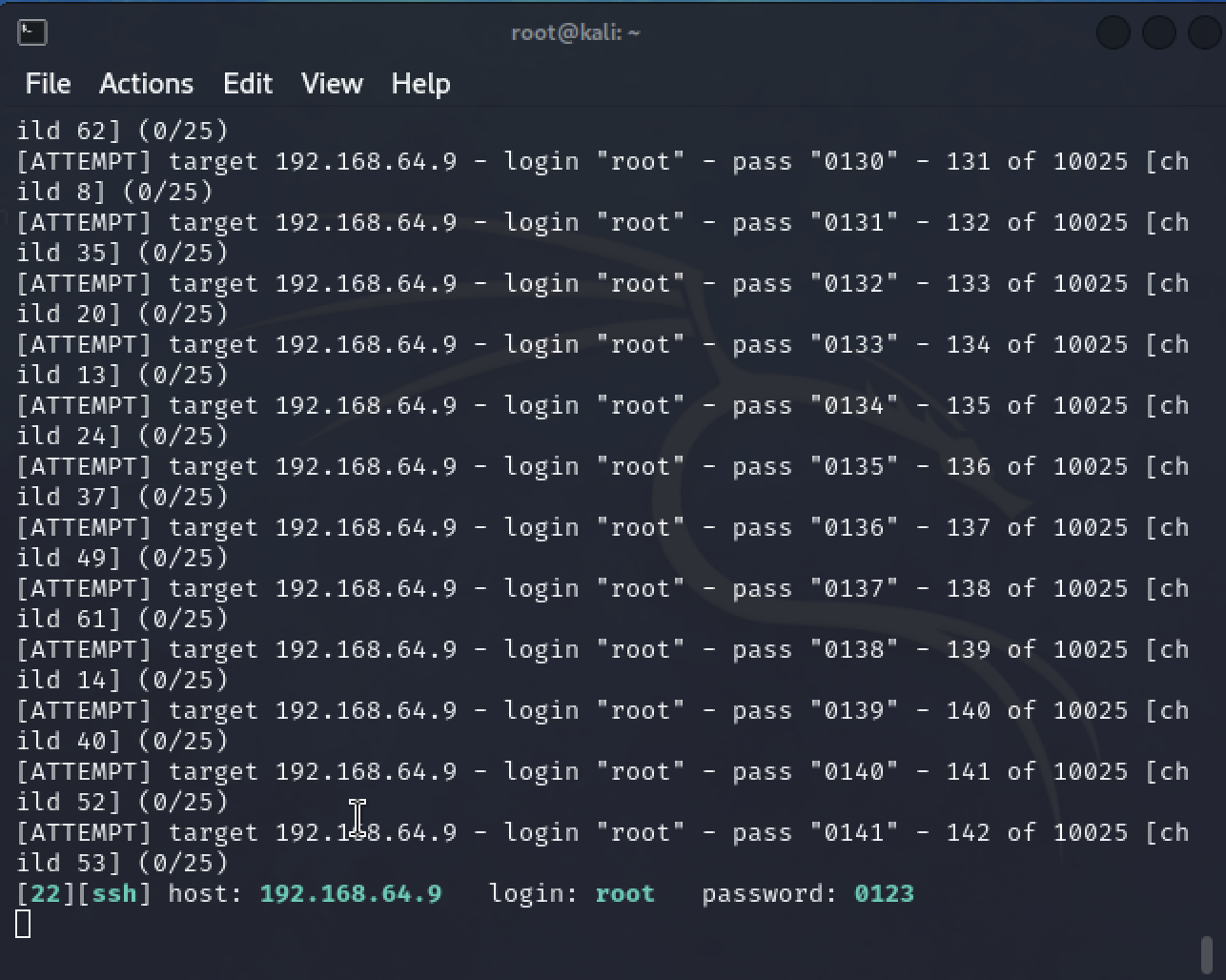Click the "root@kali: ~" window title
1226x980 pixels.
tap(576, 32)
